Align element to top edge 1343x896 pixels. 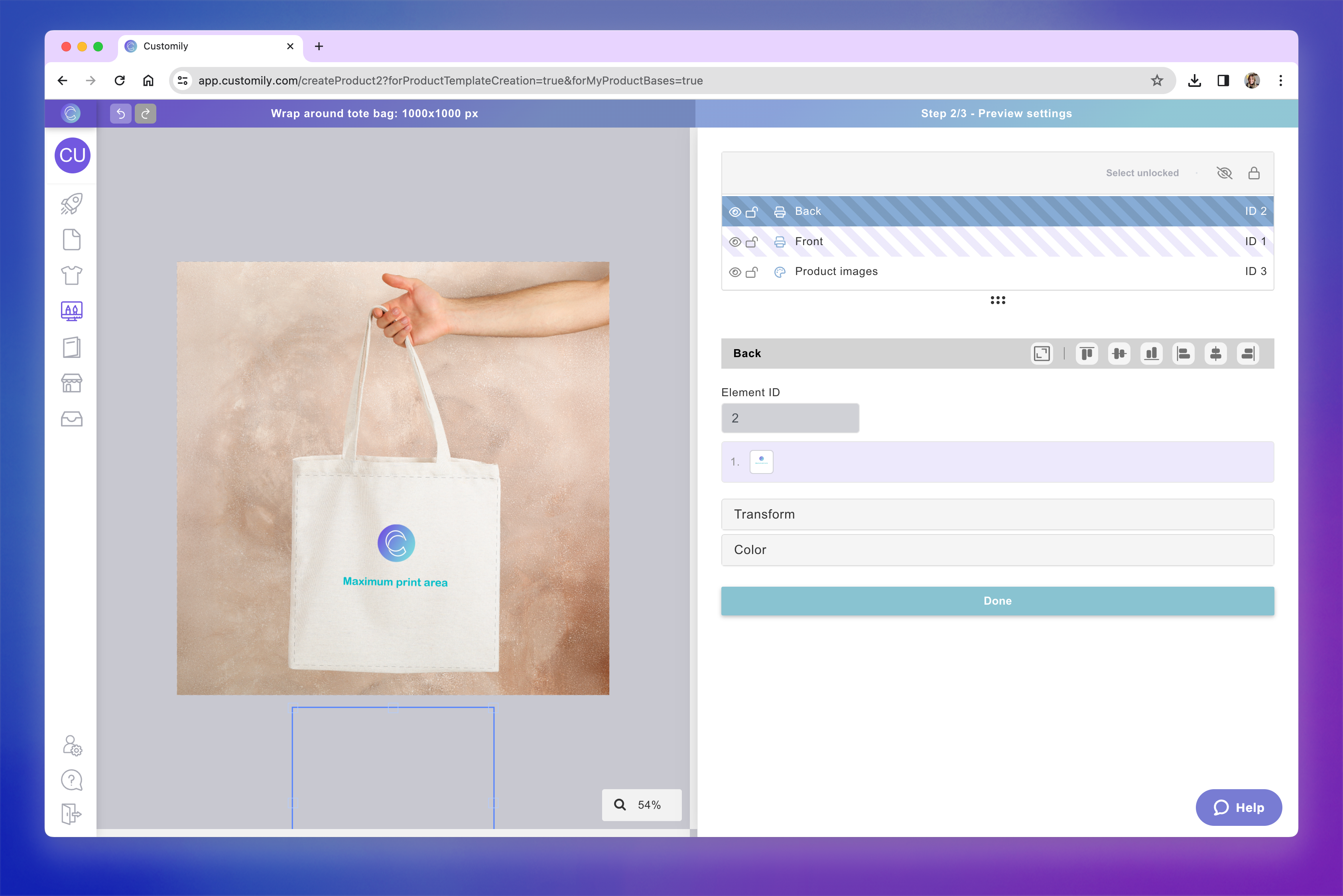pos(1086,354)
